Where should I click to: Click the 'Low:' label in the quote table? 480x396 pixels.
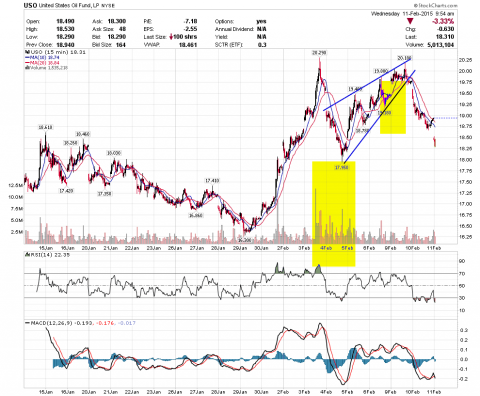[32, 37]
